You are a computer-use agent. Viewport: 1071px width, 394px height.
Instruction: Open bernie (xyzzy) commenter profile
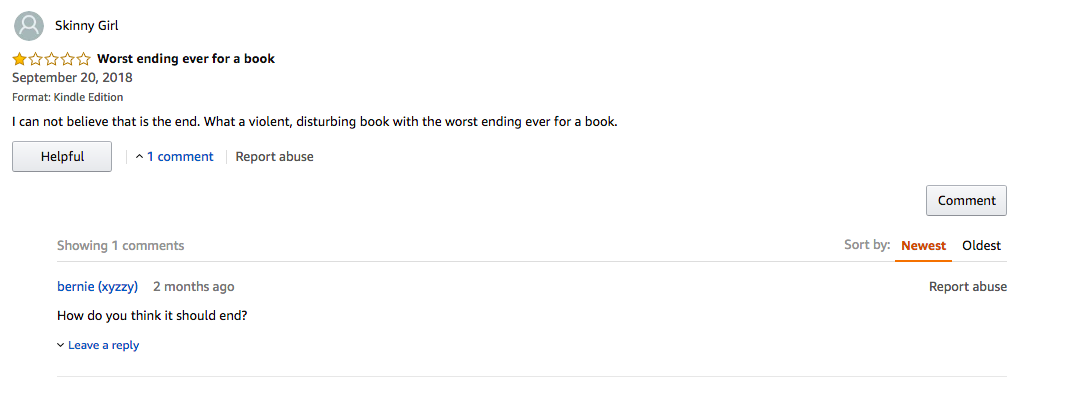[x=98, y=287]
